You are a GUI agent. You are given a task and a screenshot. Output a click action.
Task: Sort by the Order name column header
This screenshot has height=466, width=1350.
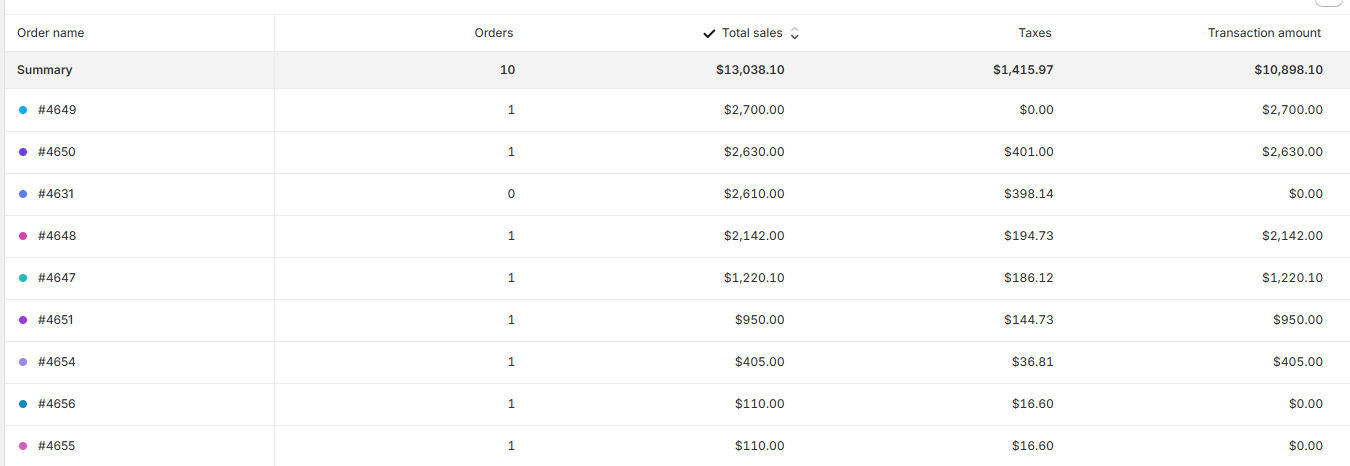[x=51, y=33]
